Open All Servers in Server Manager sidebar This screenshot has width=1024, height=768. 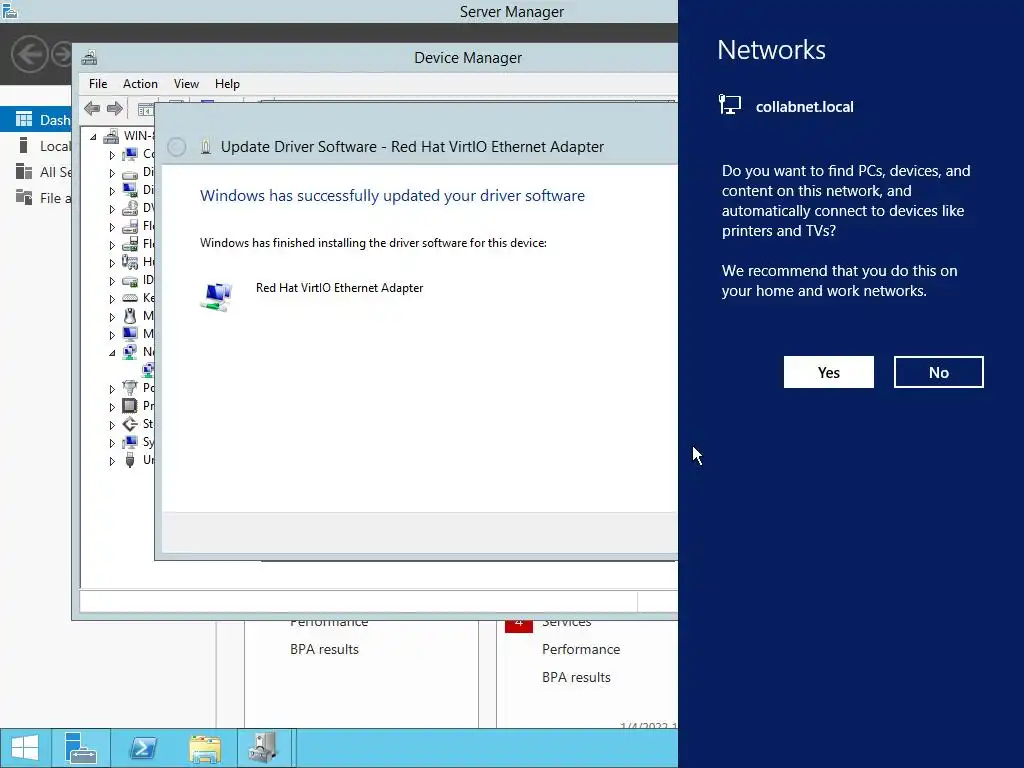coord(36,172)
